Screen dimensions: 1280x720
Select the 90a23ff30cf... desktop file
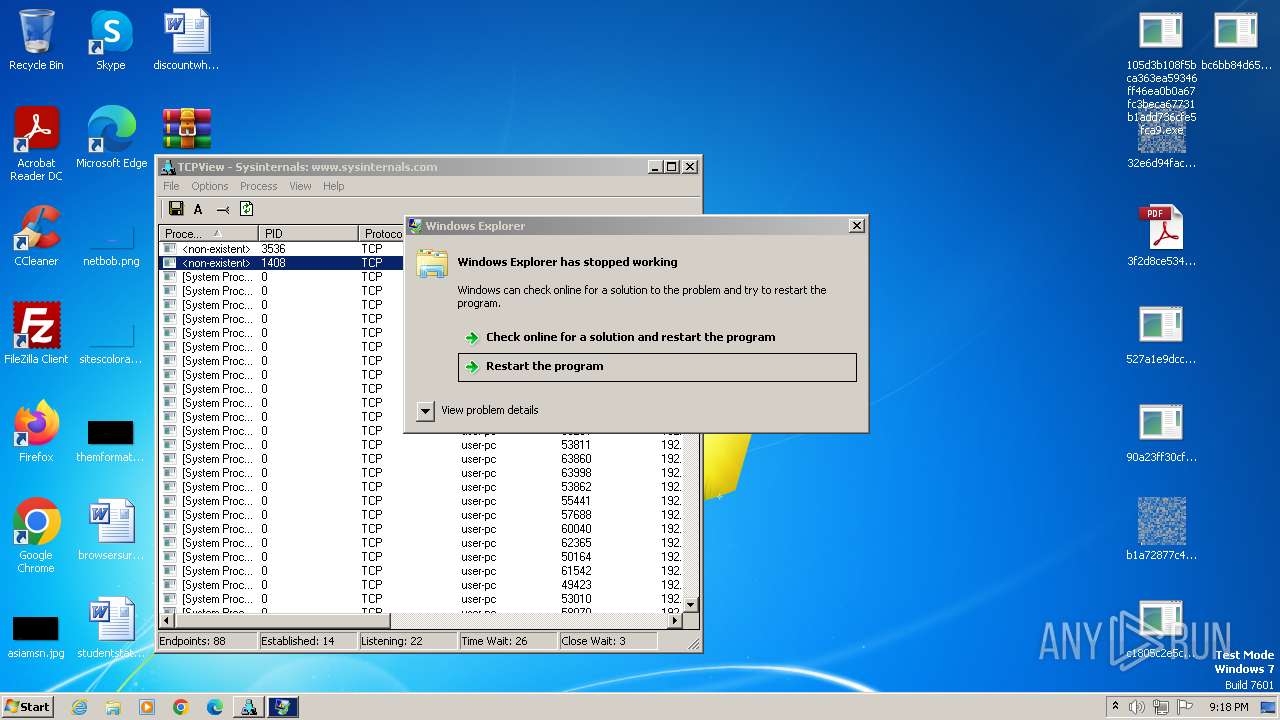(x=1161, y=432)
